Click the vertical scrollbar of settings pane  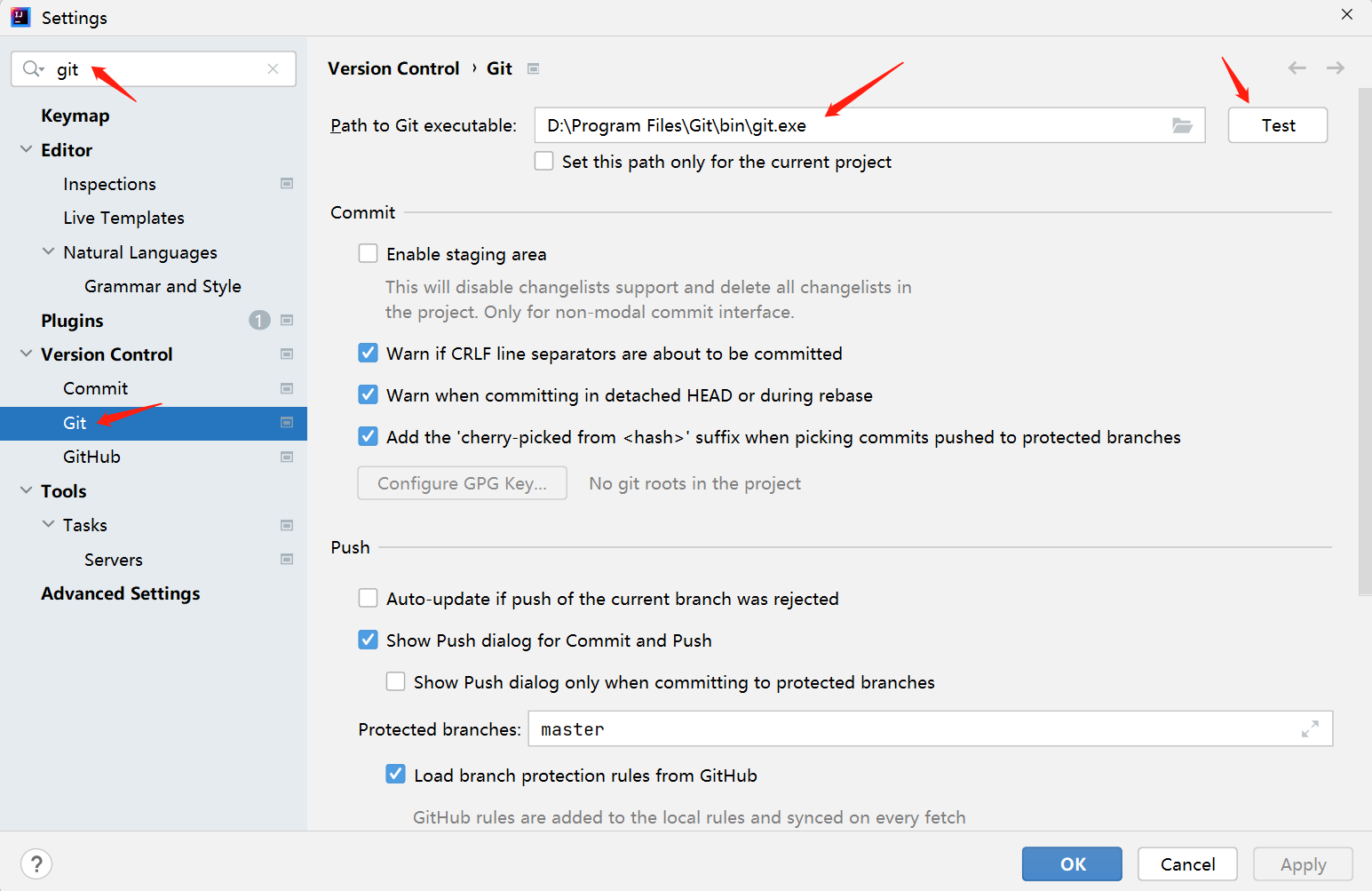(1365, 342)
